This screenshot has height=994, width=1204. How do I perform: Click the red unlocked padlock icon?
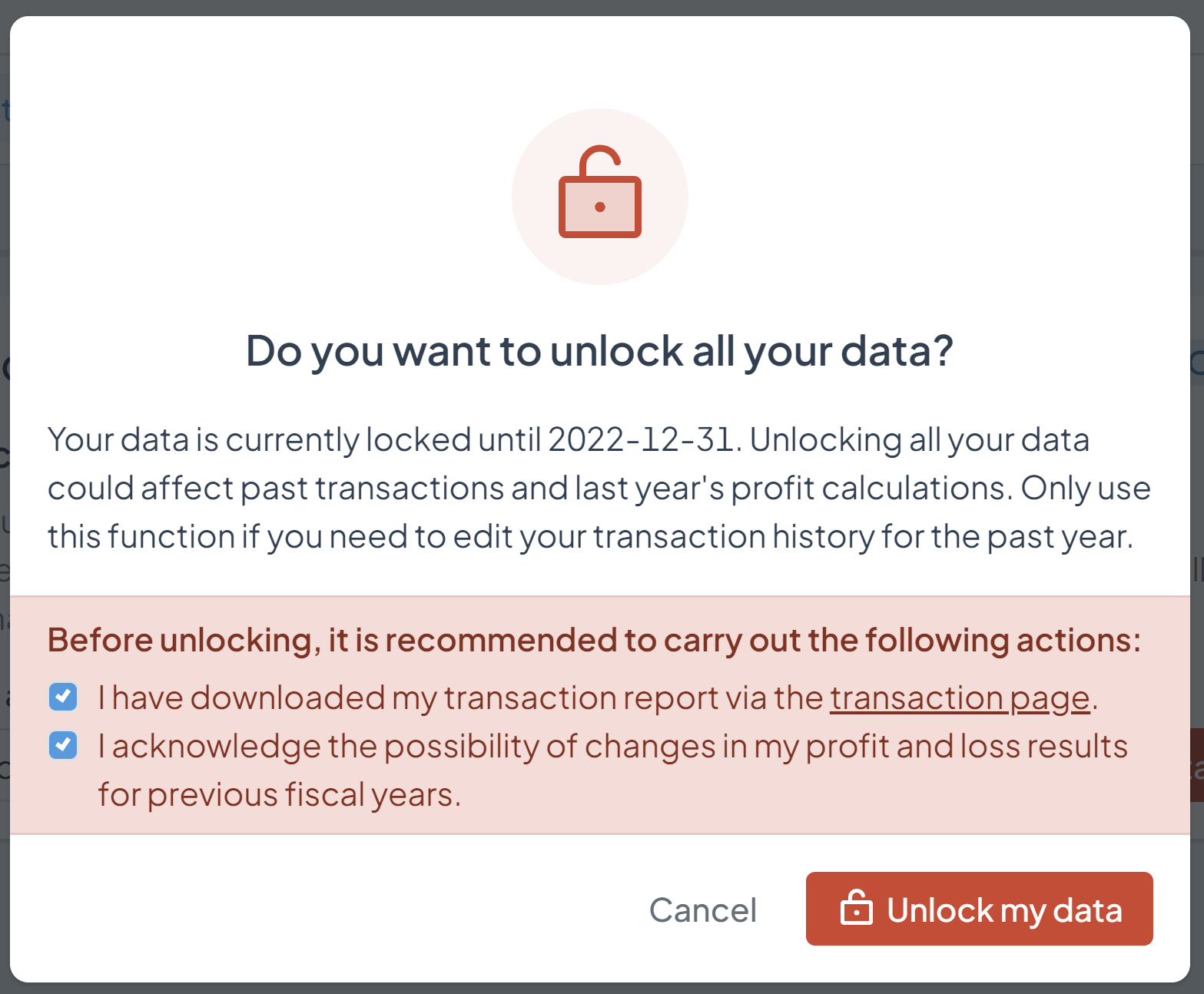click(601, 198)
